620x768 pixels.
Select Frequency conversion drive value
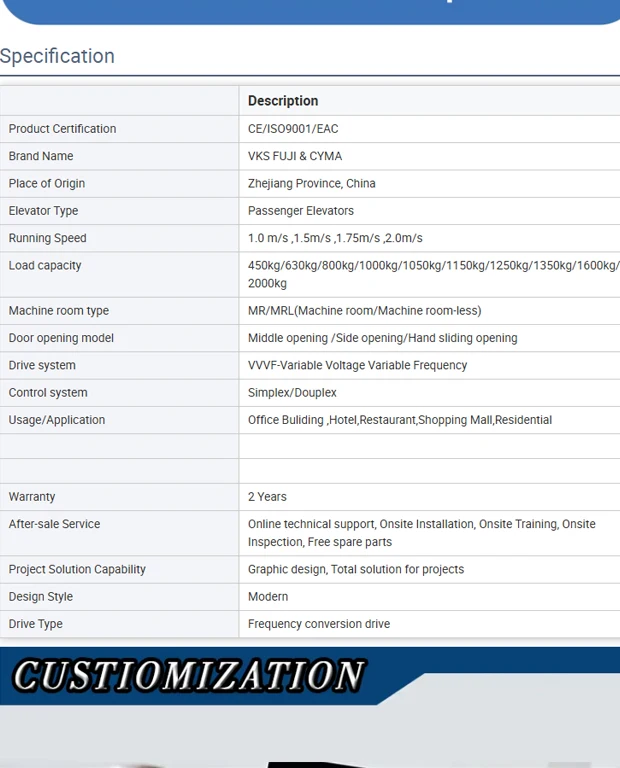pos(319,624)
